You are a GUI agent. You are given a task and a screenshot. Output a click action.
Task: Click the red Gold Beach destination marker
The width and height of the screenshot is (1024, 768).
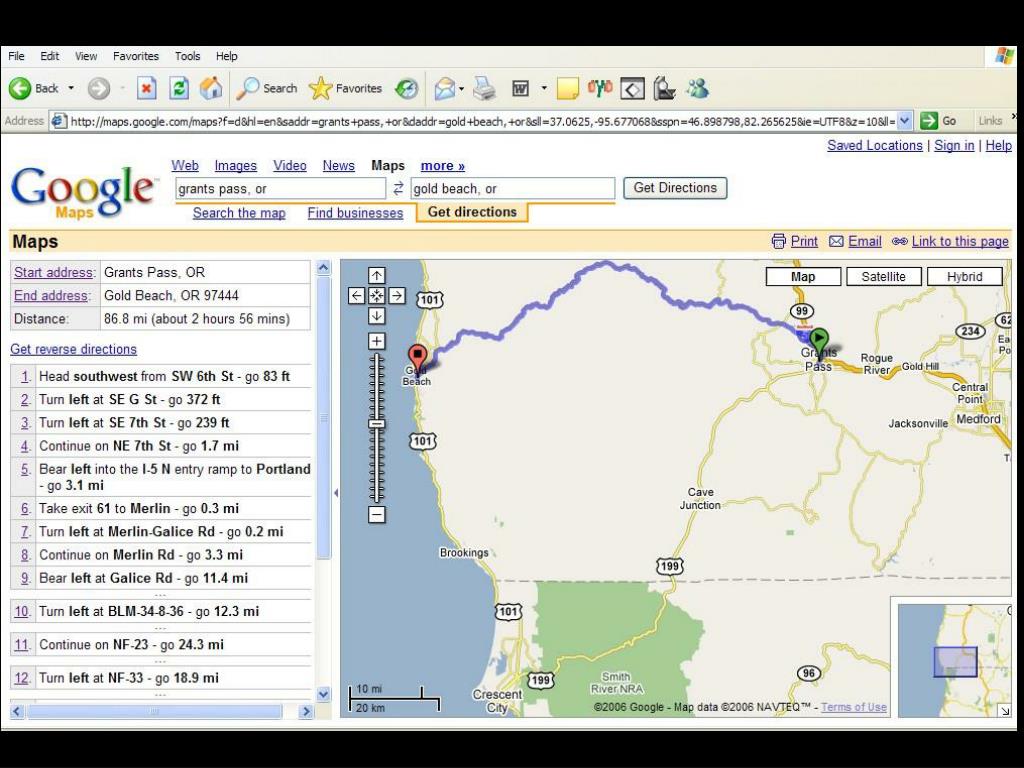(417, 359)
